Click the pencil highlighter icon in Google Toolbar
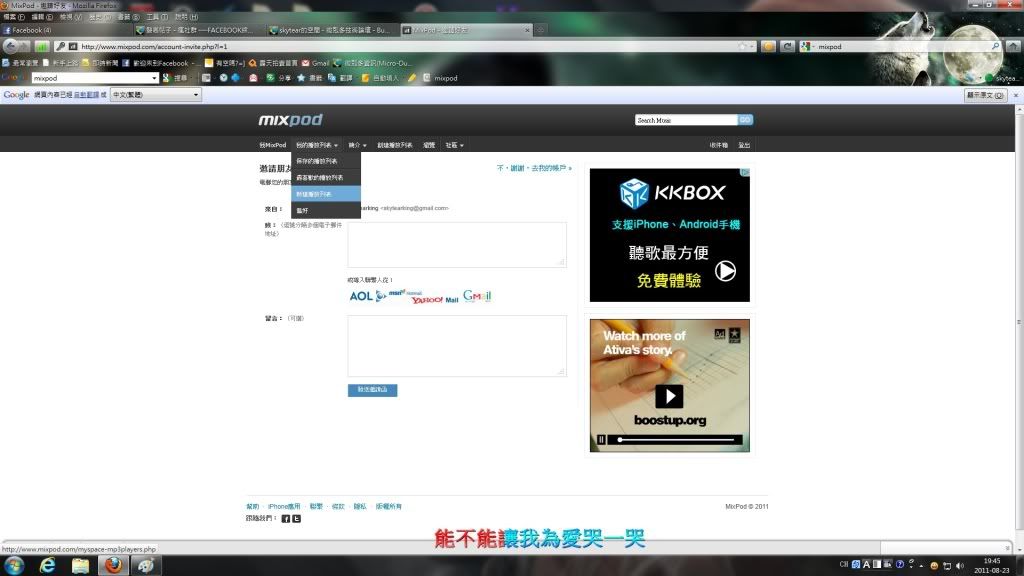Image resolution: width=1024 pixels, height=576 pixels. pos(412,78)
